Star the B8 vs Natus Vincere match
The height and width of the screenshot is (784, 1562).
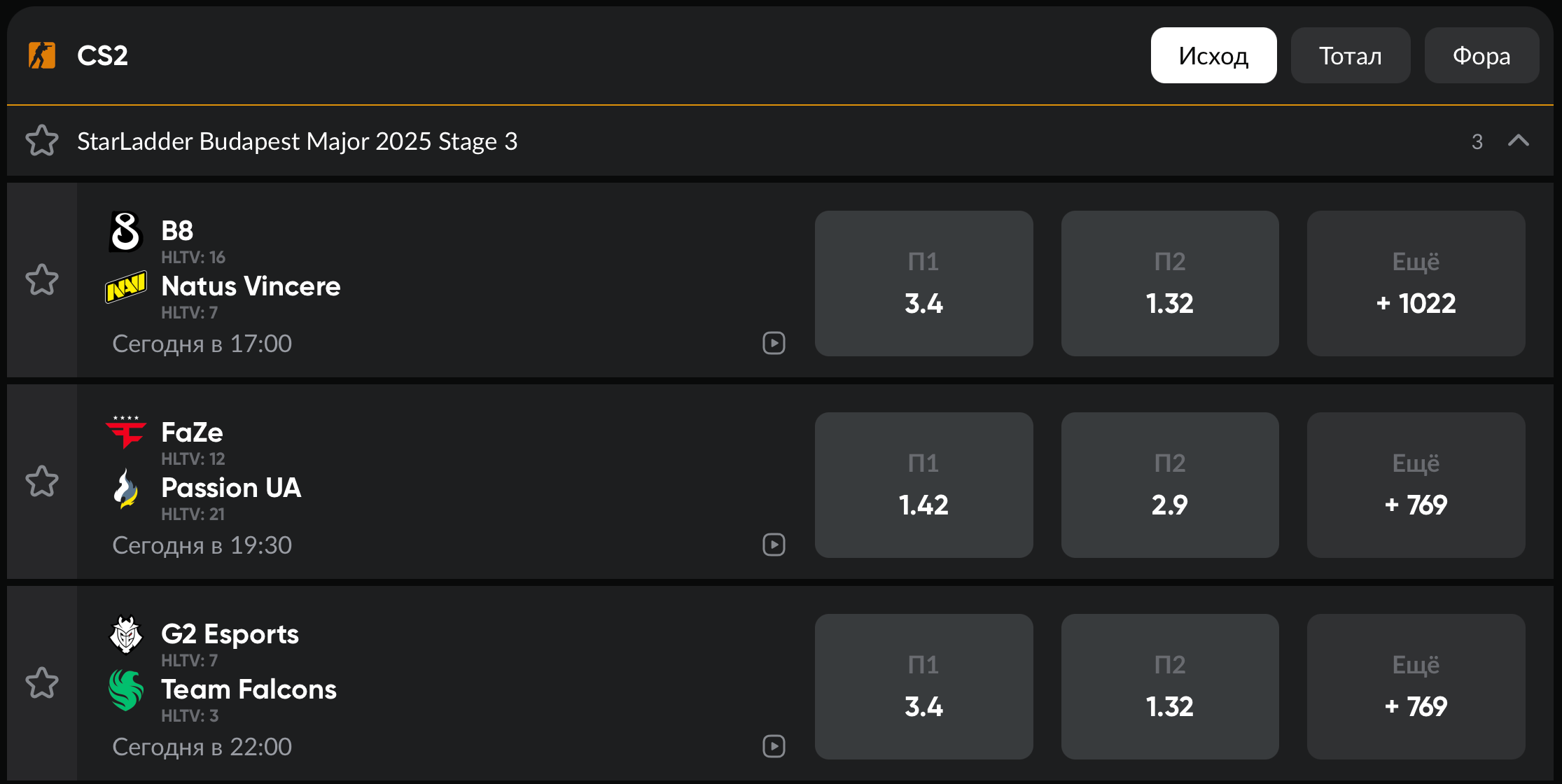[x=42, y=280]
